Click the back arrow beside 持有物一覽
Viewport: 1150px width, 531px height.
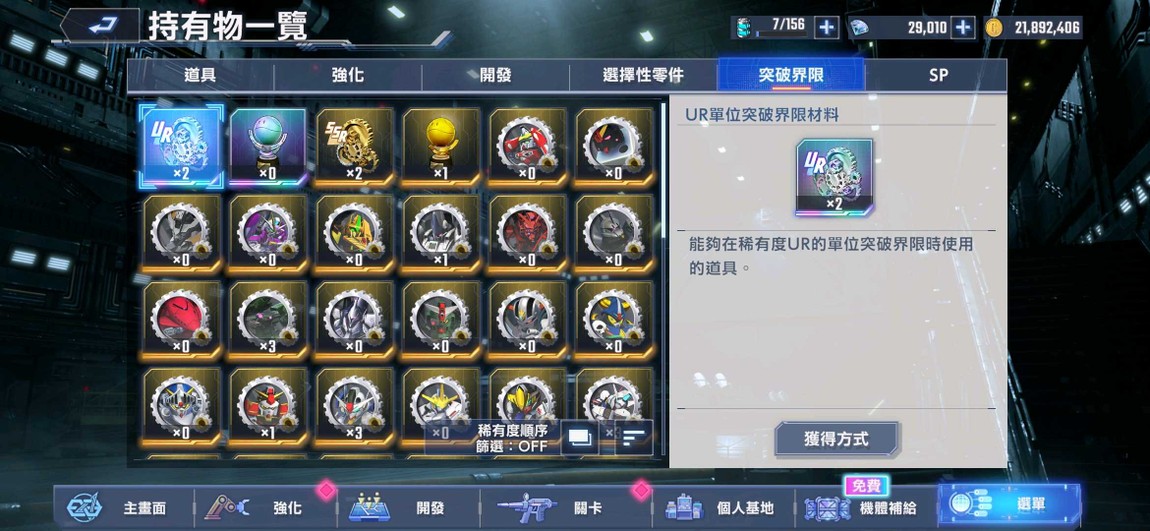100,26
